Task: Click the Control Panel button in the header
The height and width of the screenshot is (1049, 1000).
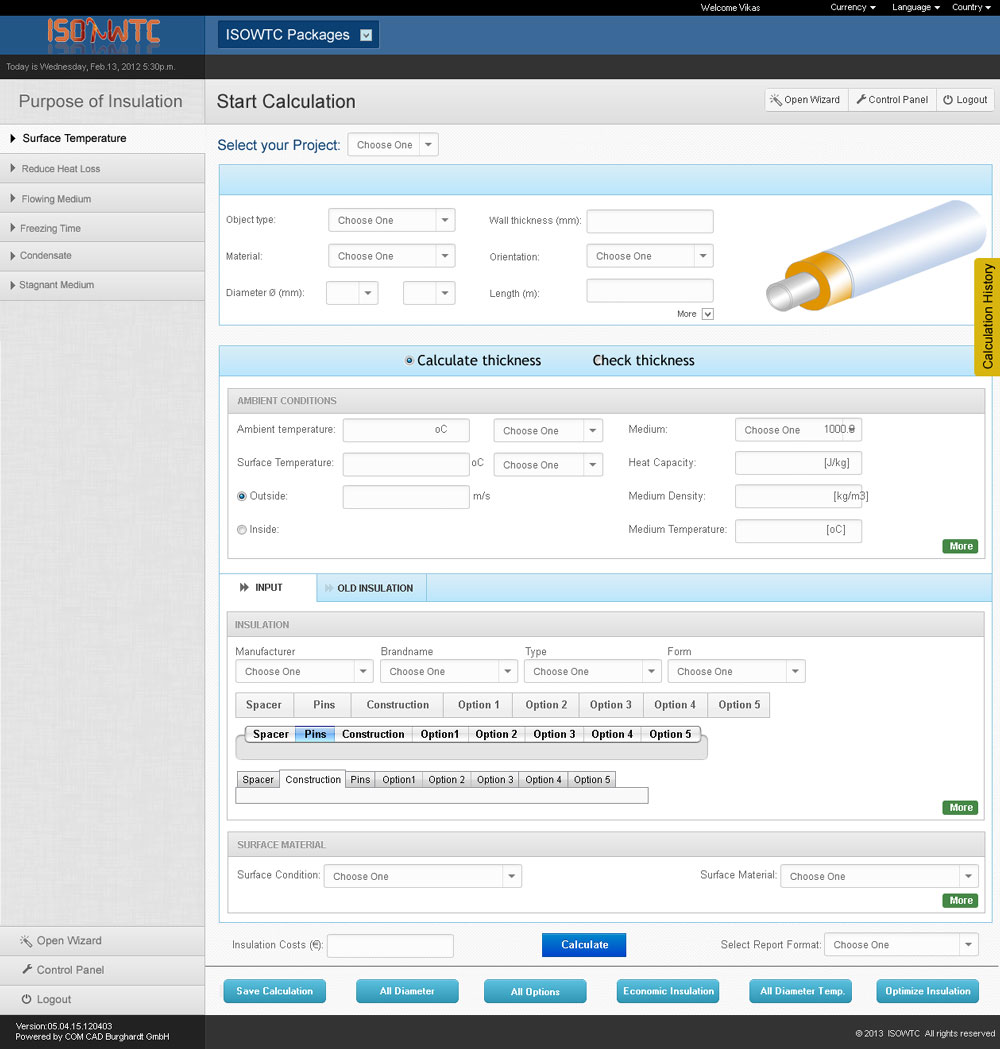Action: (892, 100)
